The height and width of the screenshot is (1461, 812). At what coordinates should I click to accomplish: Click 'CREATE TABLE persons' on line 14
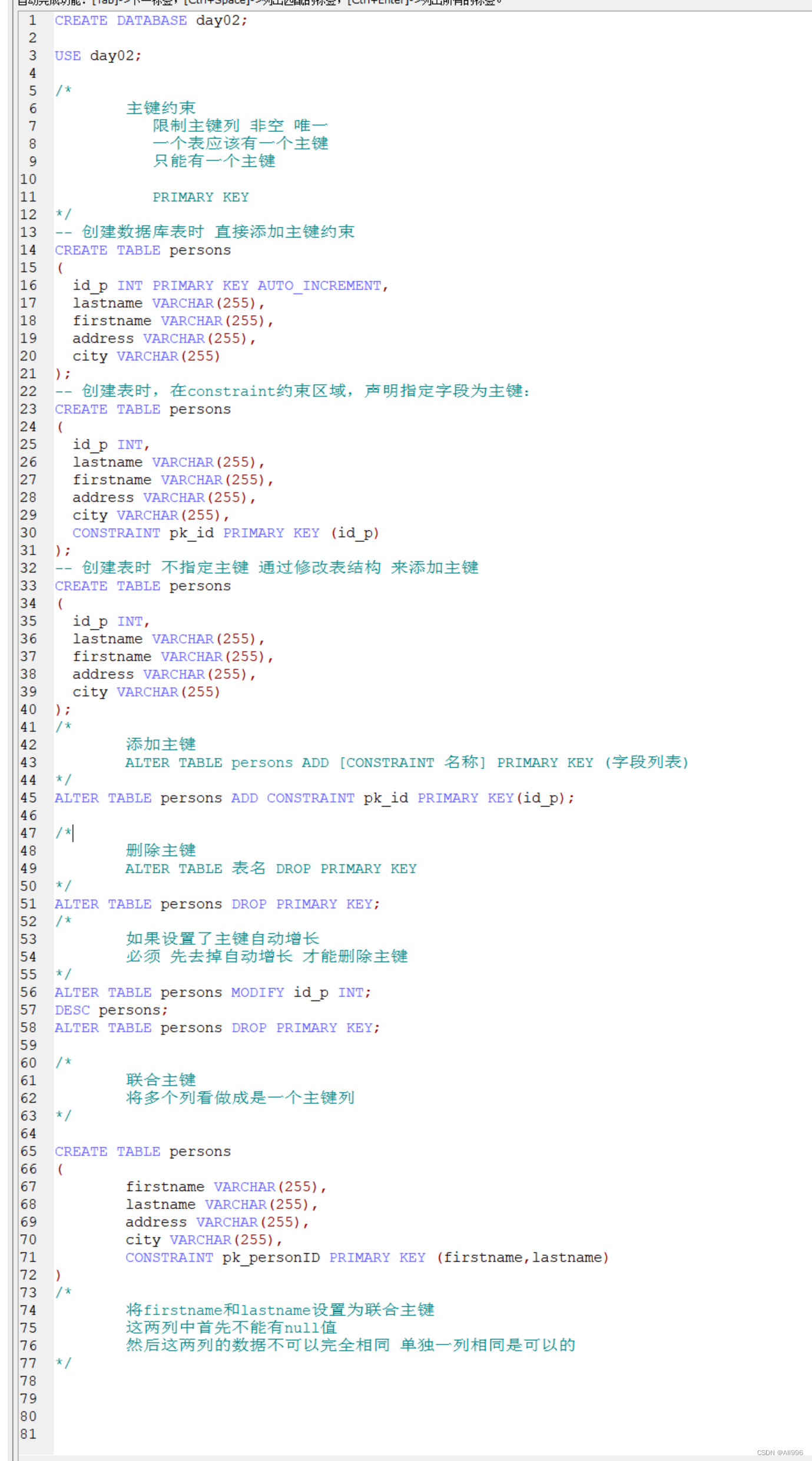143,250
